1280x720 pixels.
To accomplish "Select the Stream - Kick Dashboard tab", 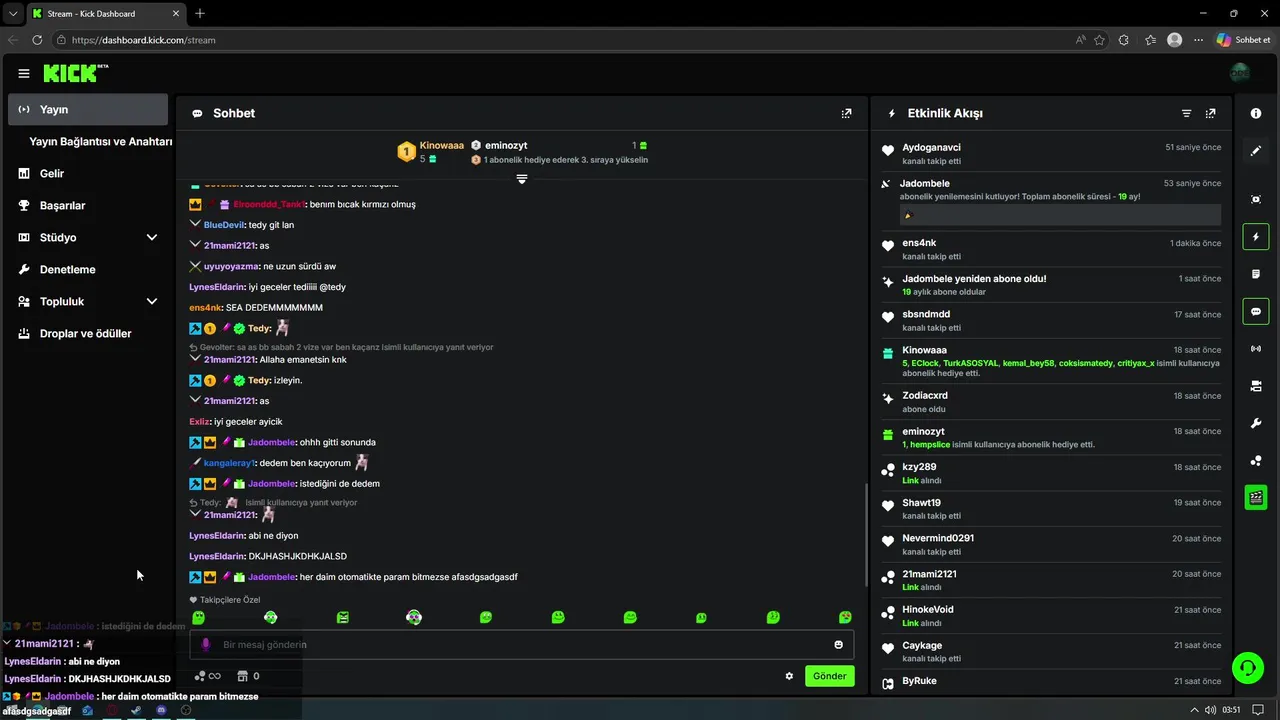I will click(x=105, y=13).
